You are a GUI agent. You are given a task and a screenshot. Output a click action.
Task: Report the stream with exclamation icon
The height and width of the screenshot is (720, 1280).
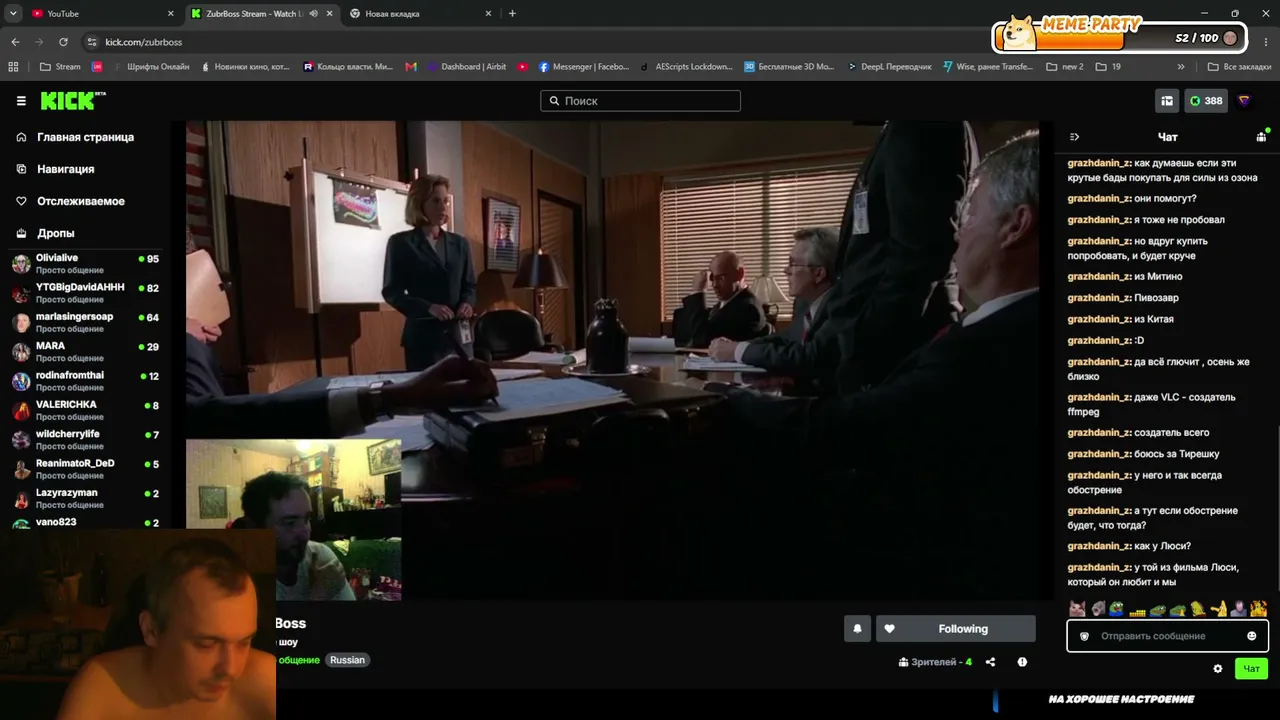pos(1022,662)
